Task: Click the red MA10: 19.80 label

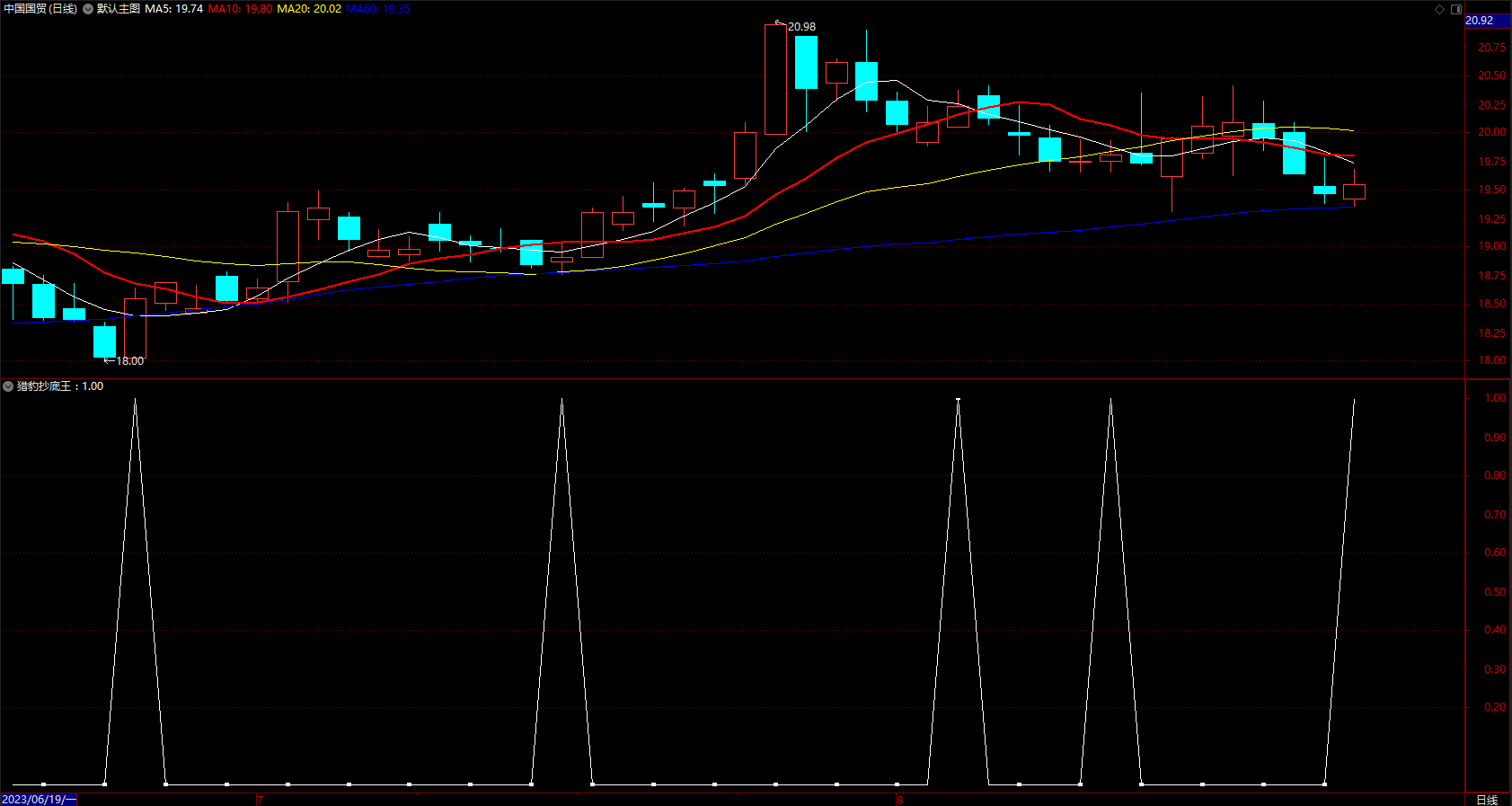Action: click(x=241, y=9)
